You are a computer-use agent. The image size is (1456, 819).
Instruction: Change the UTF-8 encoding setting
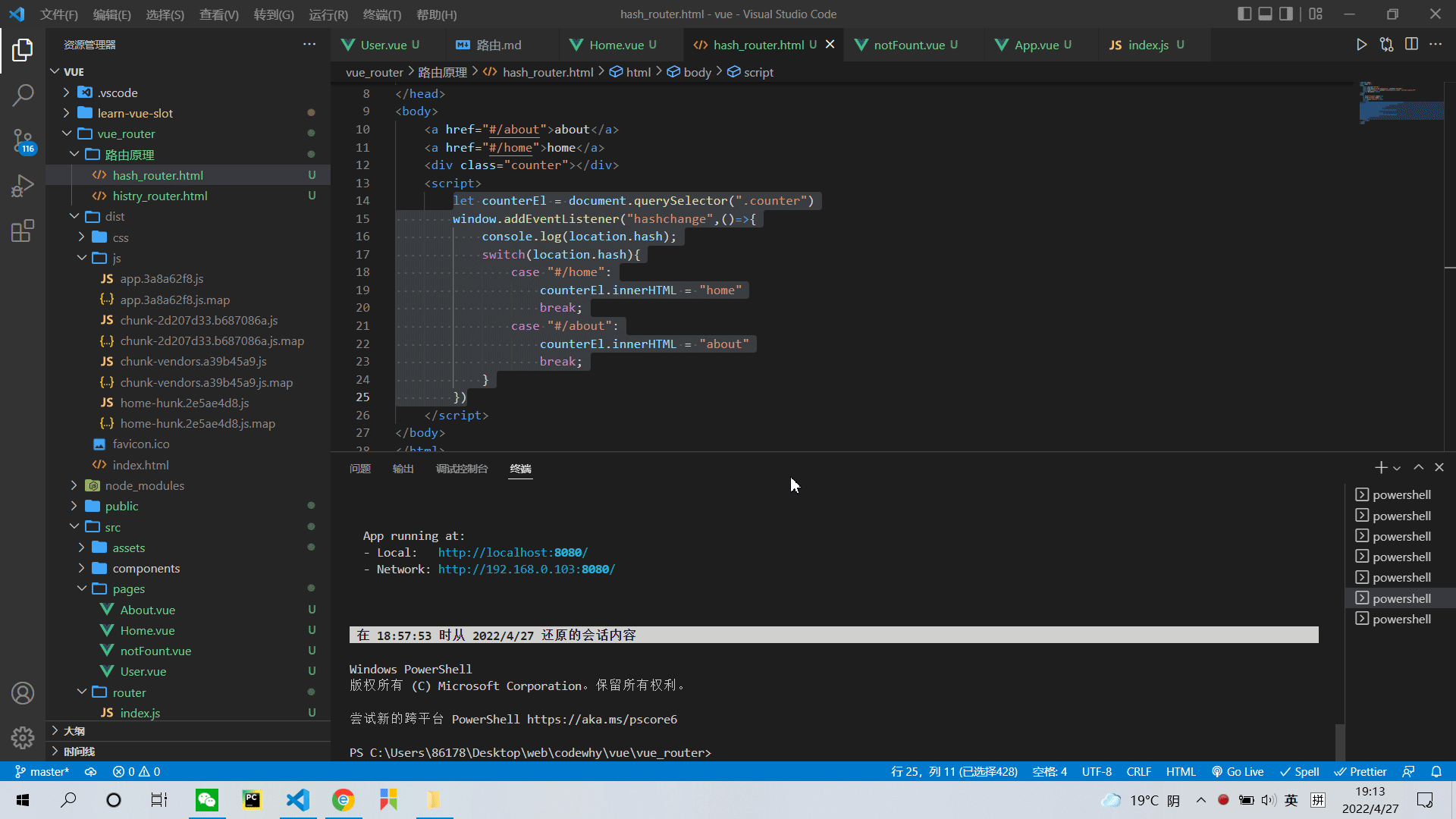1097,771
